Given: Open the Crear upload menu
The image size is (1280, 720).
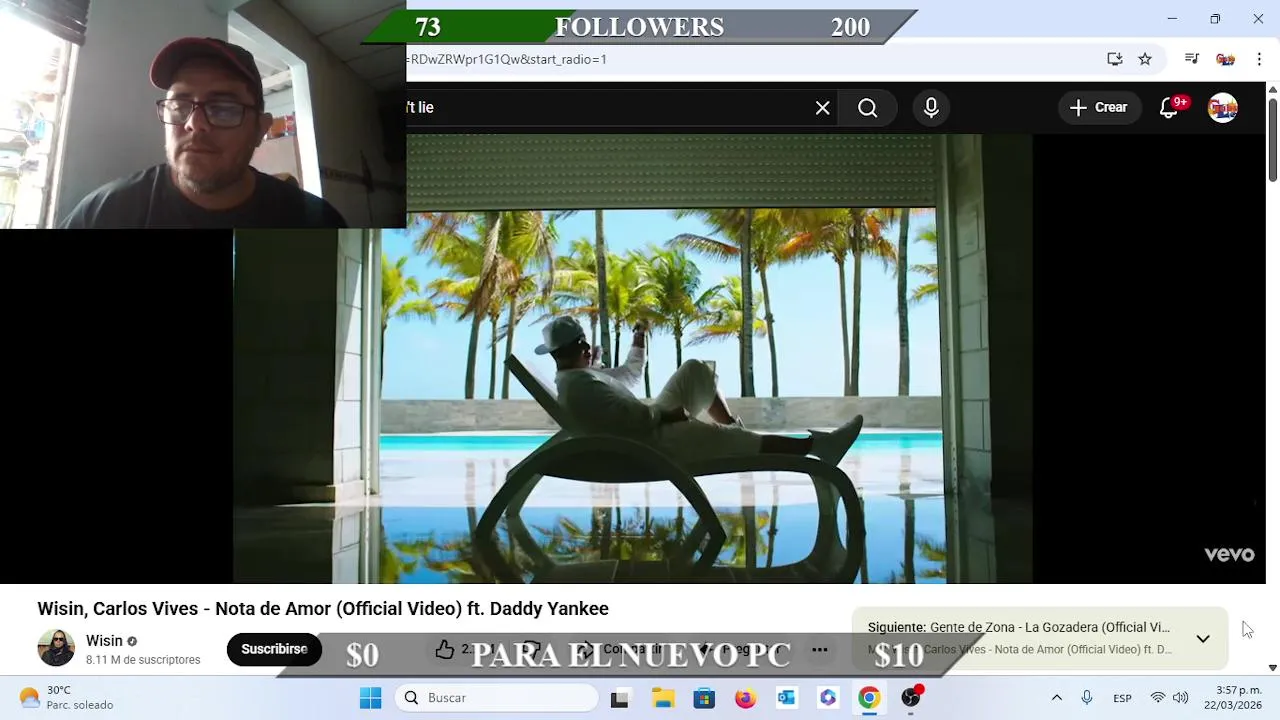Looking at the screenshot, I should click(1099, 108).
